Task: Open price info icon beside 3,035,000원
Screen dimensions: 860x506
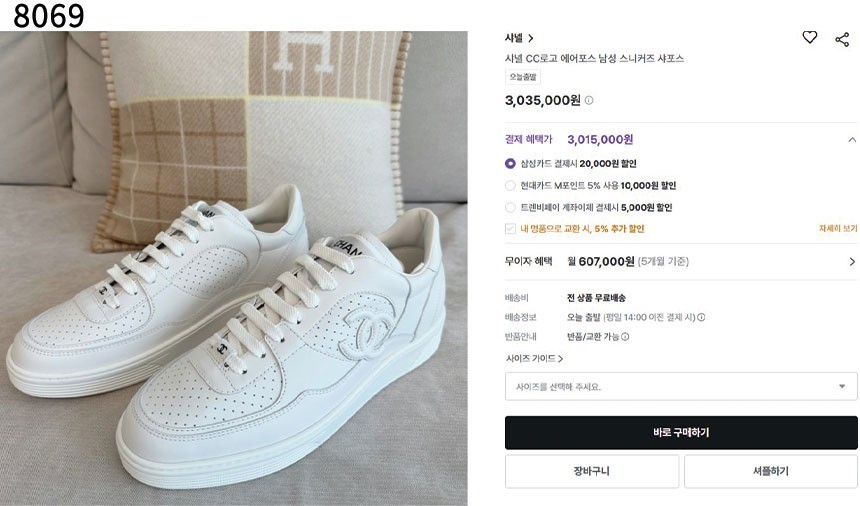Action: (x=589, y=100)
